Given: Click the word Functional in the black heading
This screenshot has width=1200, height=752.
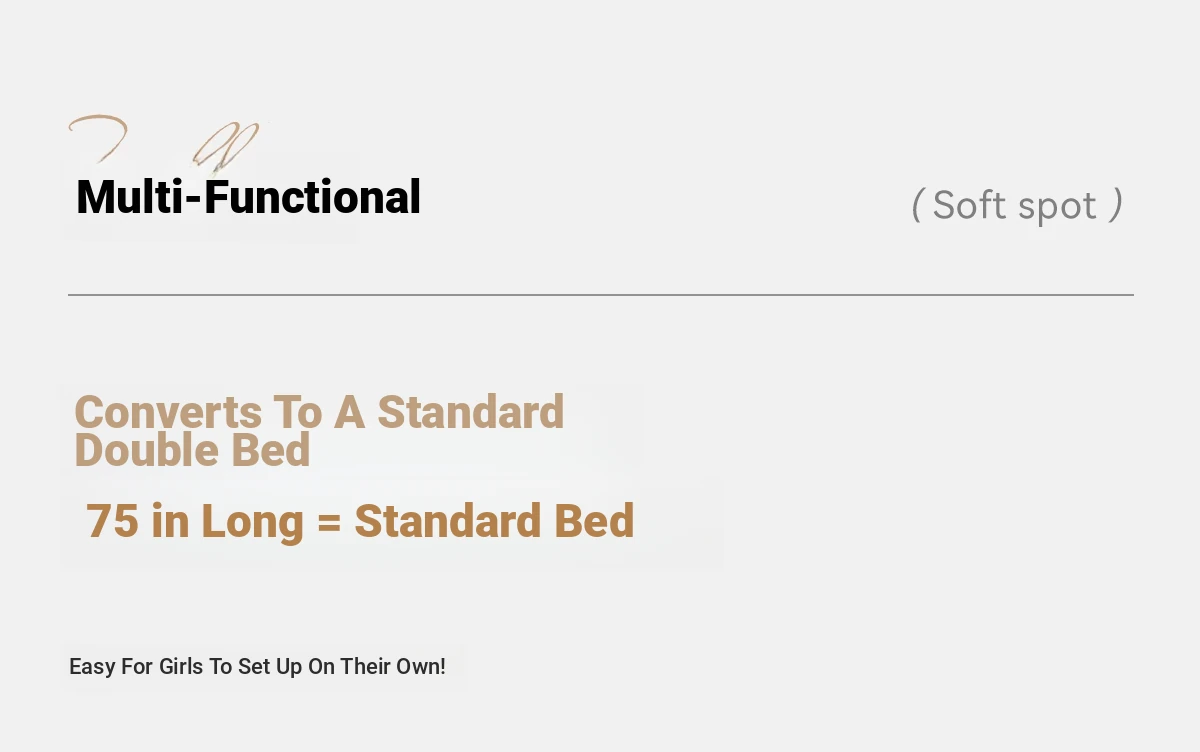Looking at the screenshot, I should [312, 197].
